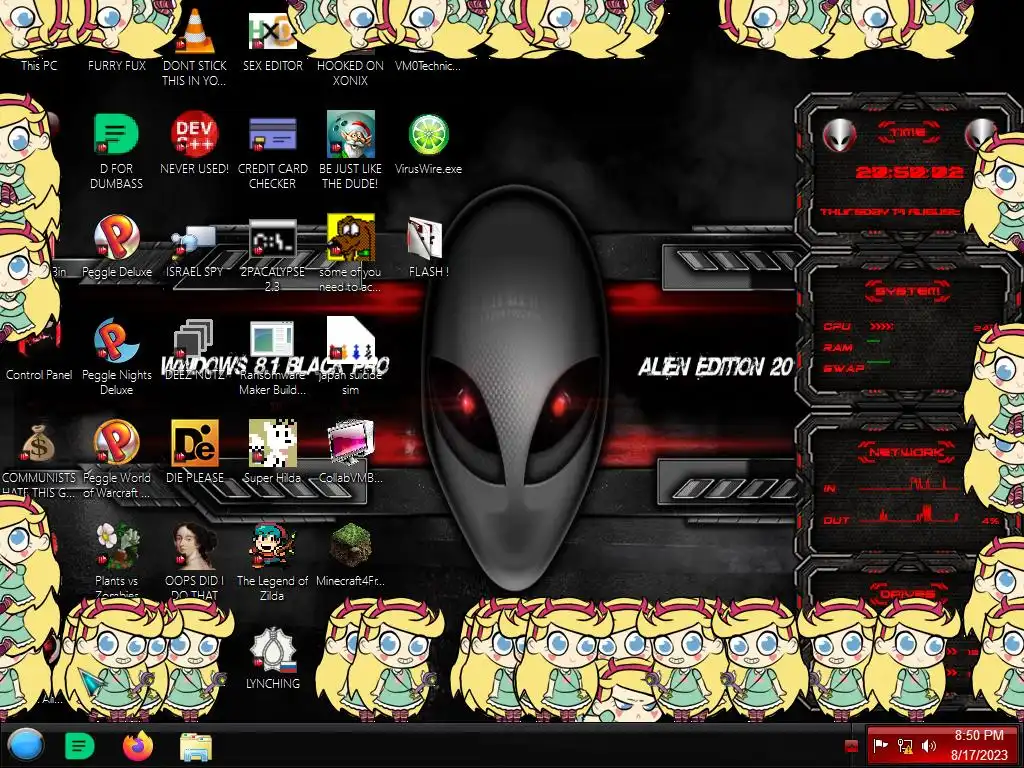Image resolution: width=1024 pixels, height=768 pixels.
Task: Launch the Peggle Nights Deluxe icon
Action: click(116, 340)
